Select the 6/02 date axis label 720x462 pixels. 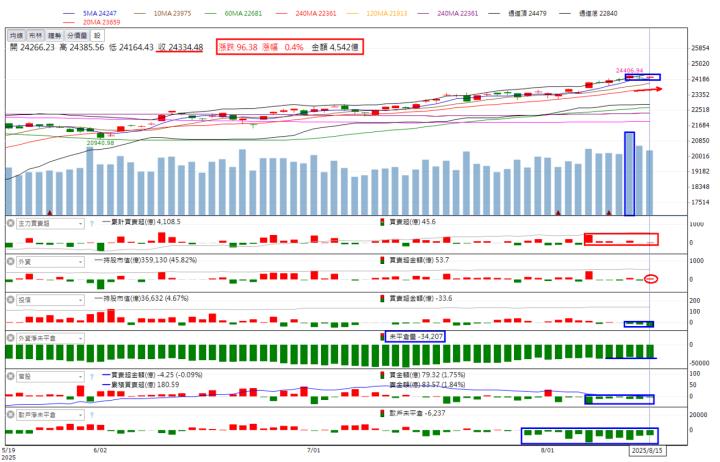point(100,450)
